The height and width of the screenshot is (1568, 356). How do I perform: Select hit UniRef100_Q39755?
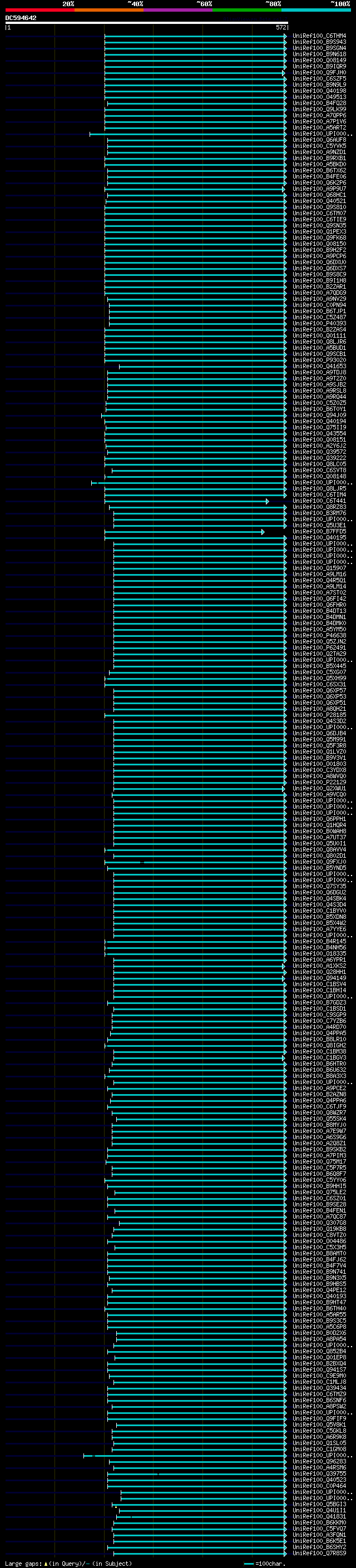(319, 1474)
